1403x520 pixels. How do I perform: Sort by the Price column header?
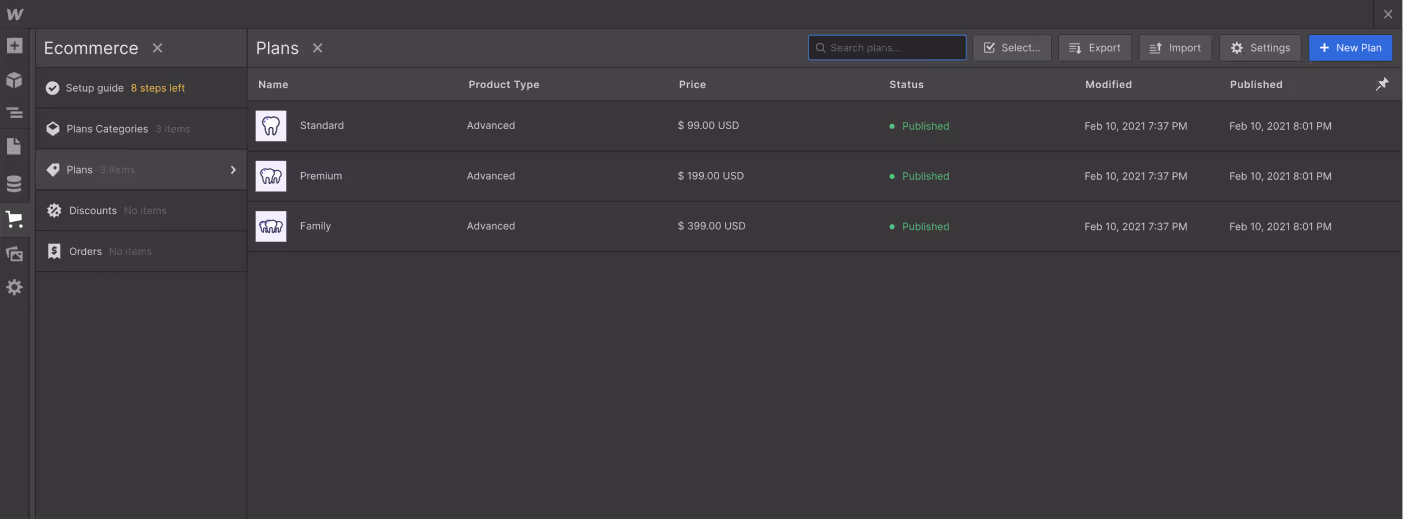(x=692, y=85)
